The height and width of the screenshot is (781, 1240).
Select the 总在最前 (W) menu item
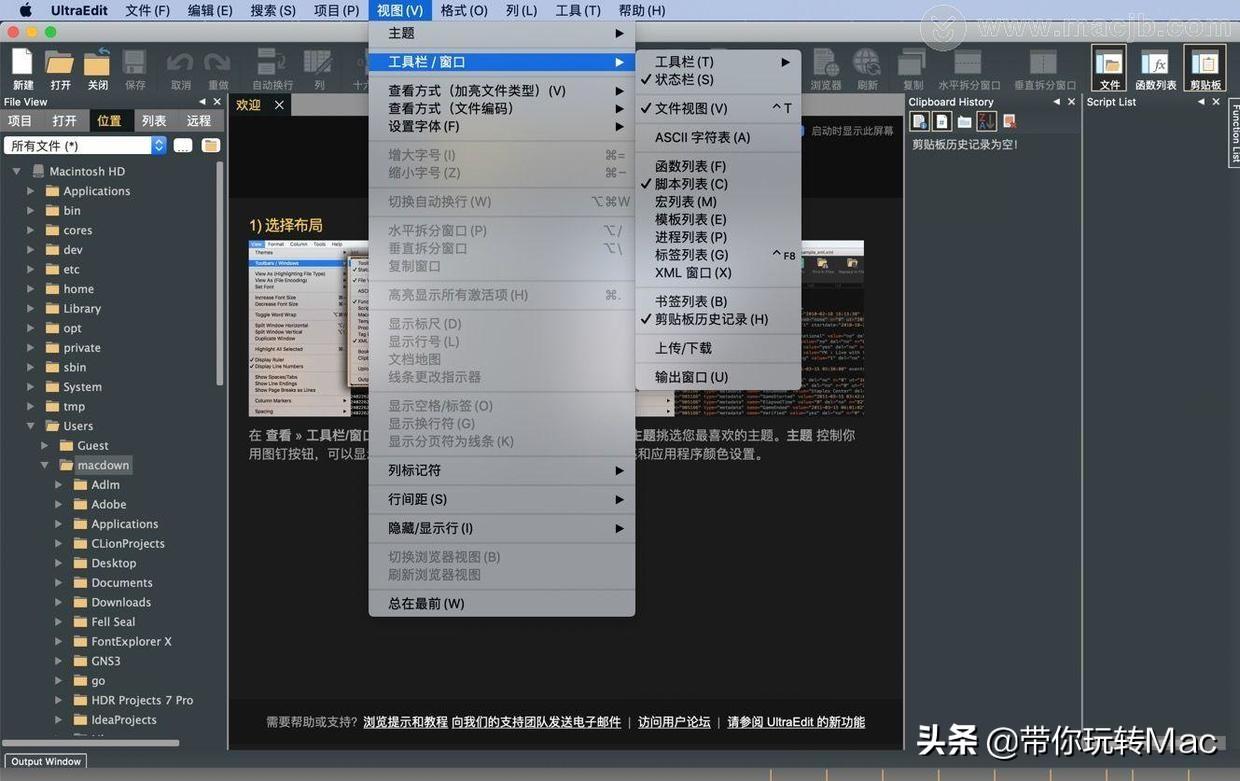tap(502, 604)
